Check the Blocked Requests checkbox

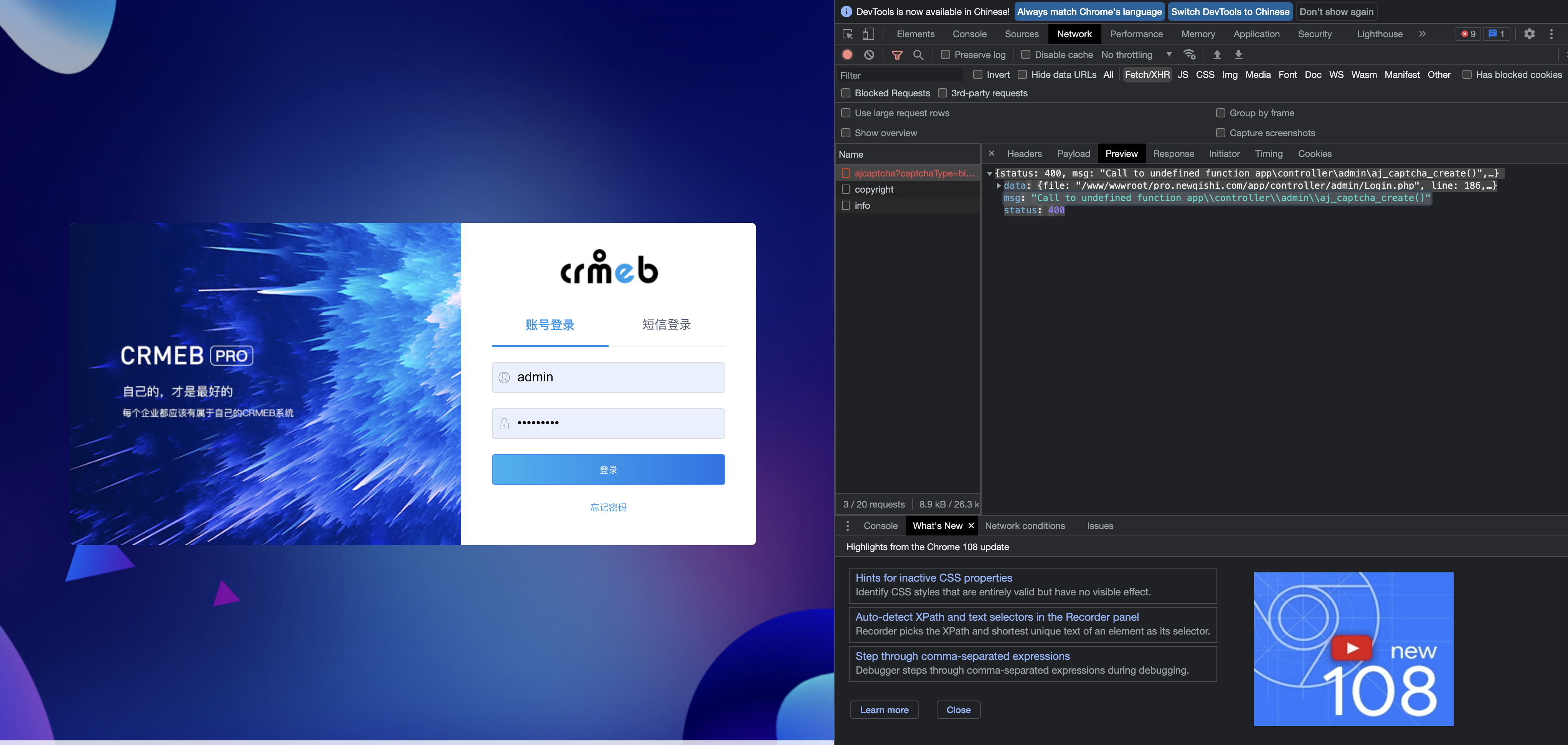point(845,93)
